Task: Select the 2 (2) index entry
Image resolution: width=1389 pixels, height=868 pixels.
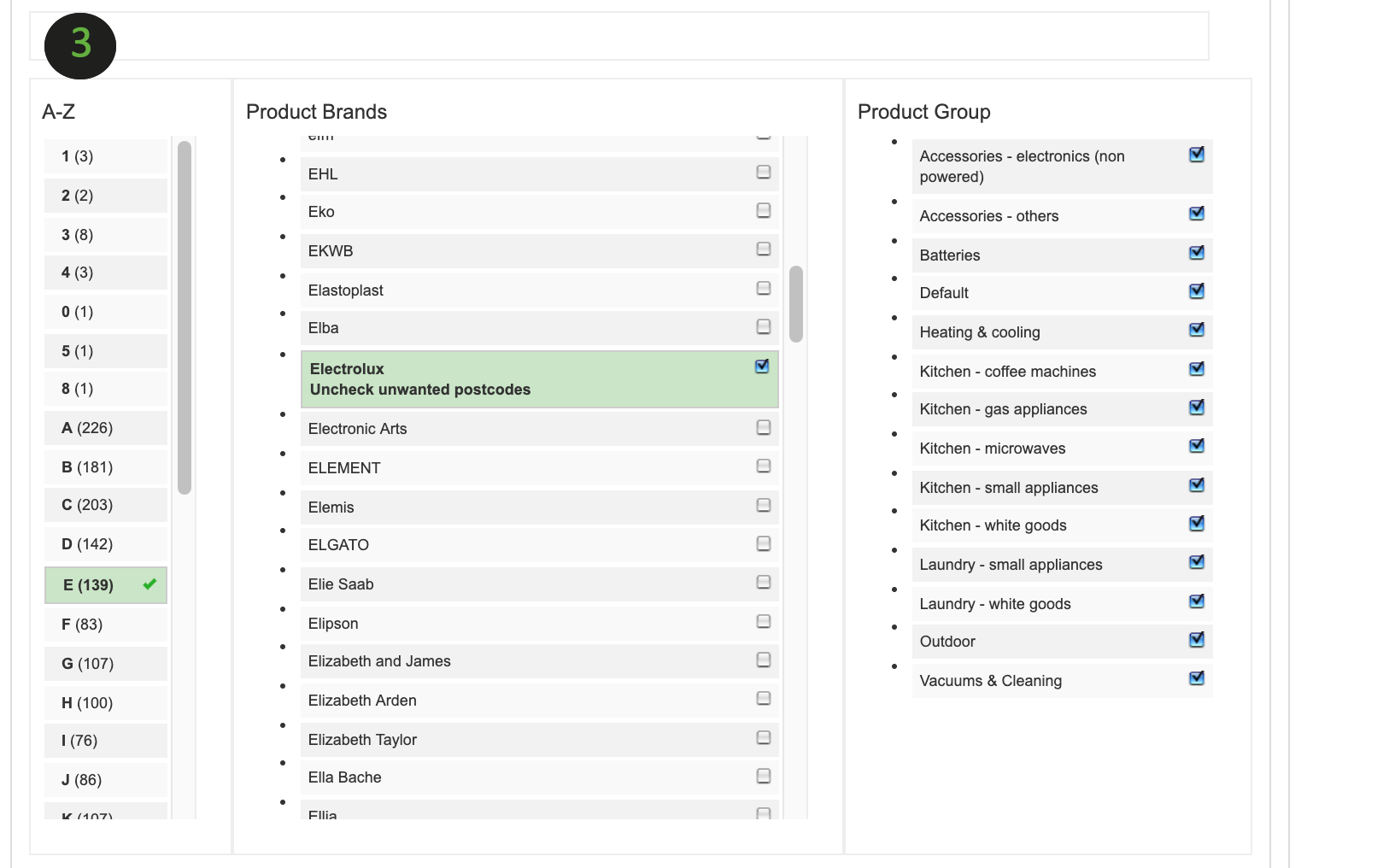Action: tap(106, 196)
